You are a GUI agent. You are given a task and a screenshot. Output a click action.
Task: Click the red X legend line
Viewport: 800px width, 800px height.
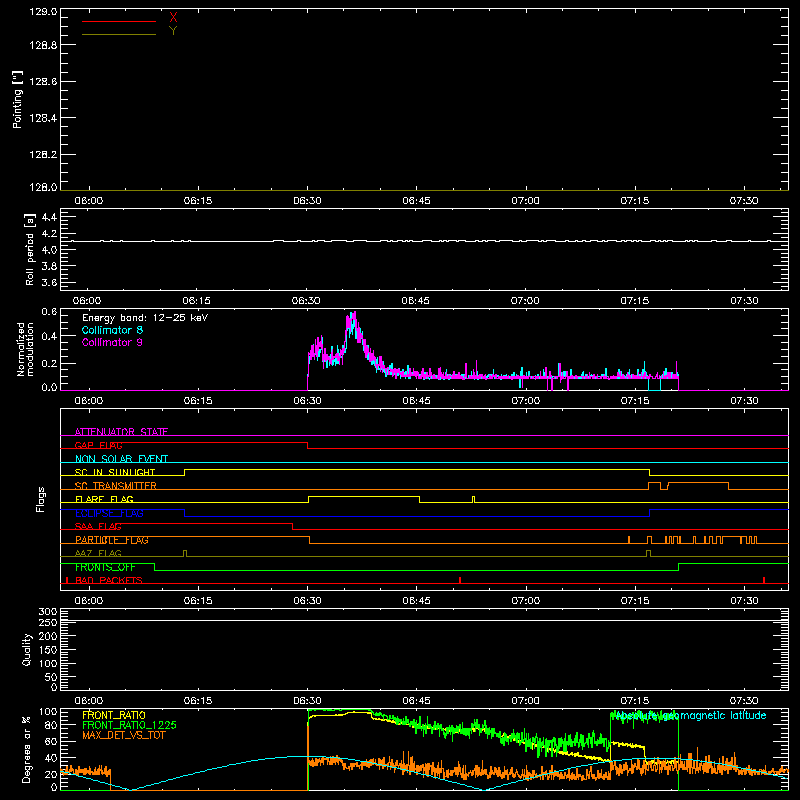tap(119, 21)
